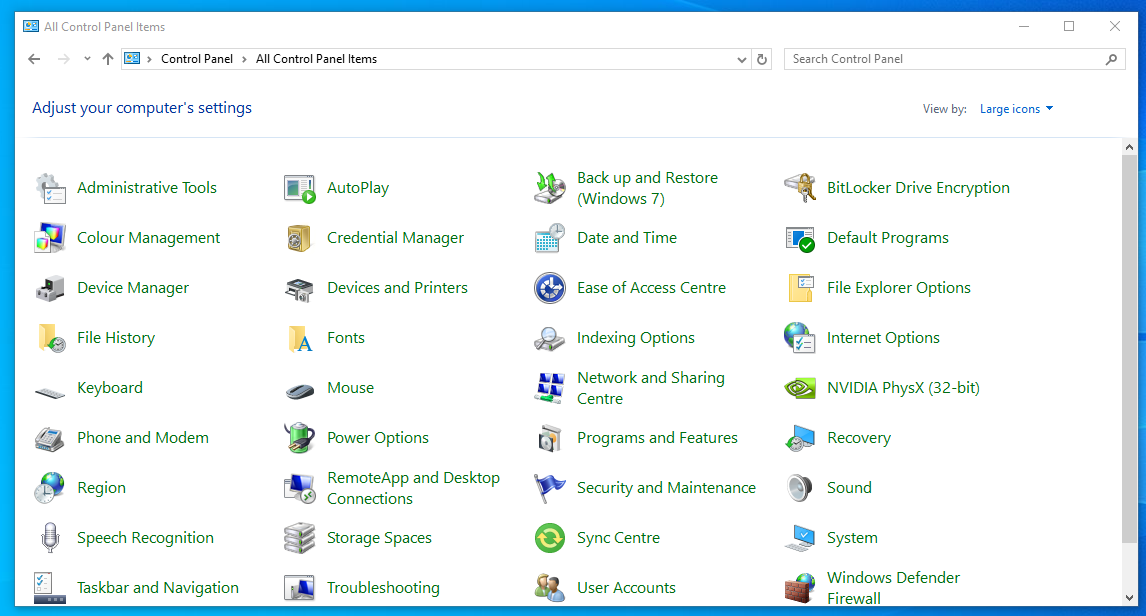
Task: Click the scrollbar up arrow
Action: (1129, 148)
